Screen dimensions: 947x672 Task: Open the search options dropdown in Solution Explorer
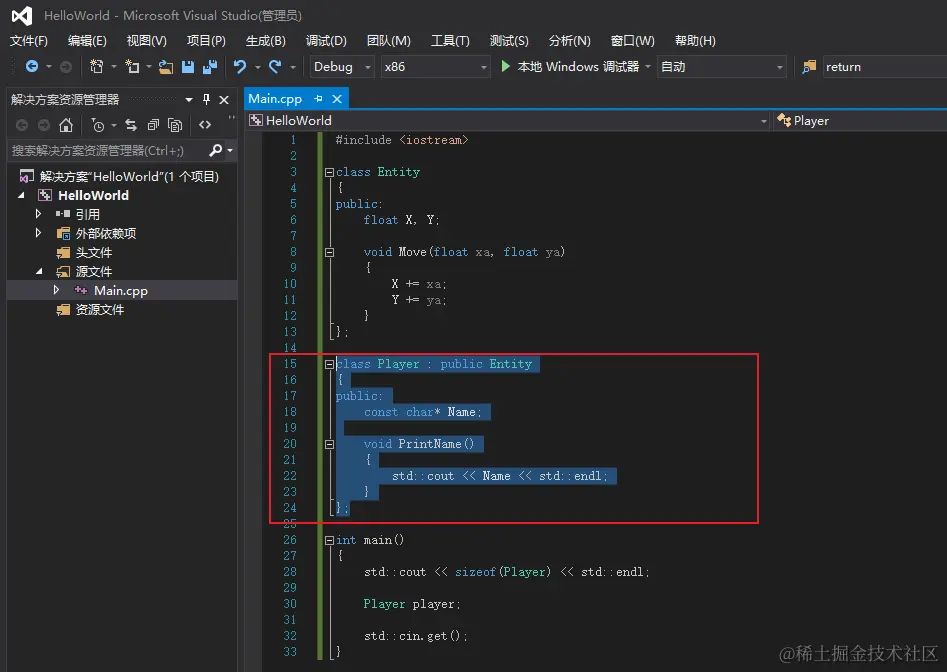230,150
